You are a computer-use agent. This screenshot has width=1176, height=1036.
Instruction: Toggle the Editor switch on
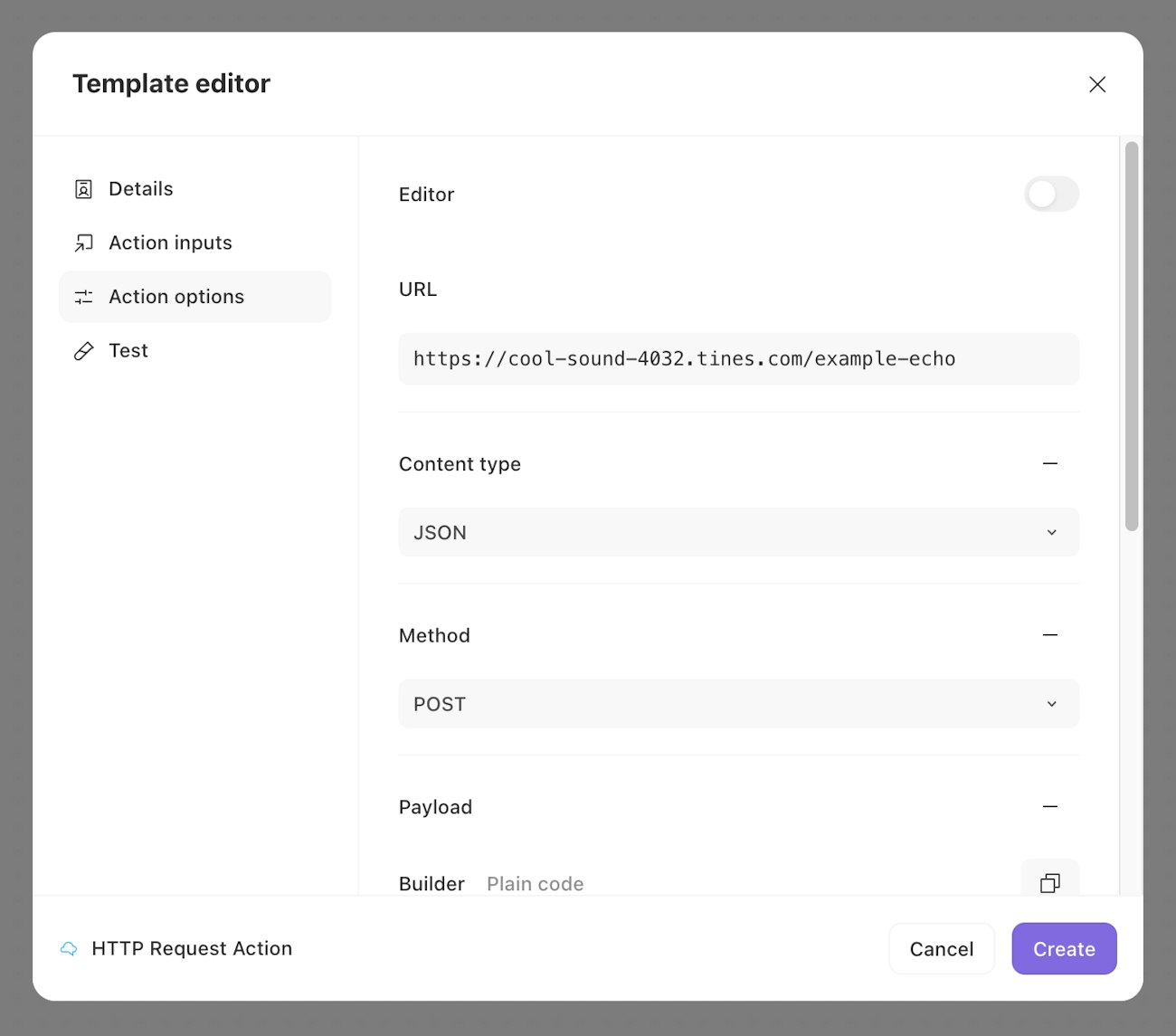[1051, 194]
